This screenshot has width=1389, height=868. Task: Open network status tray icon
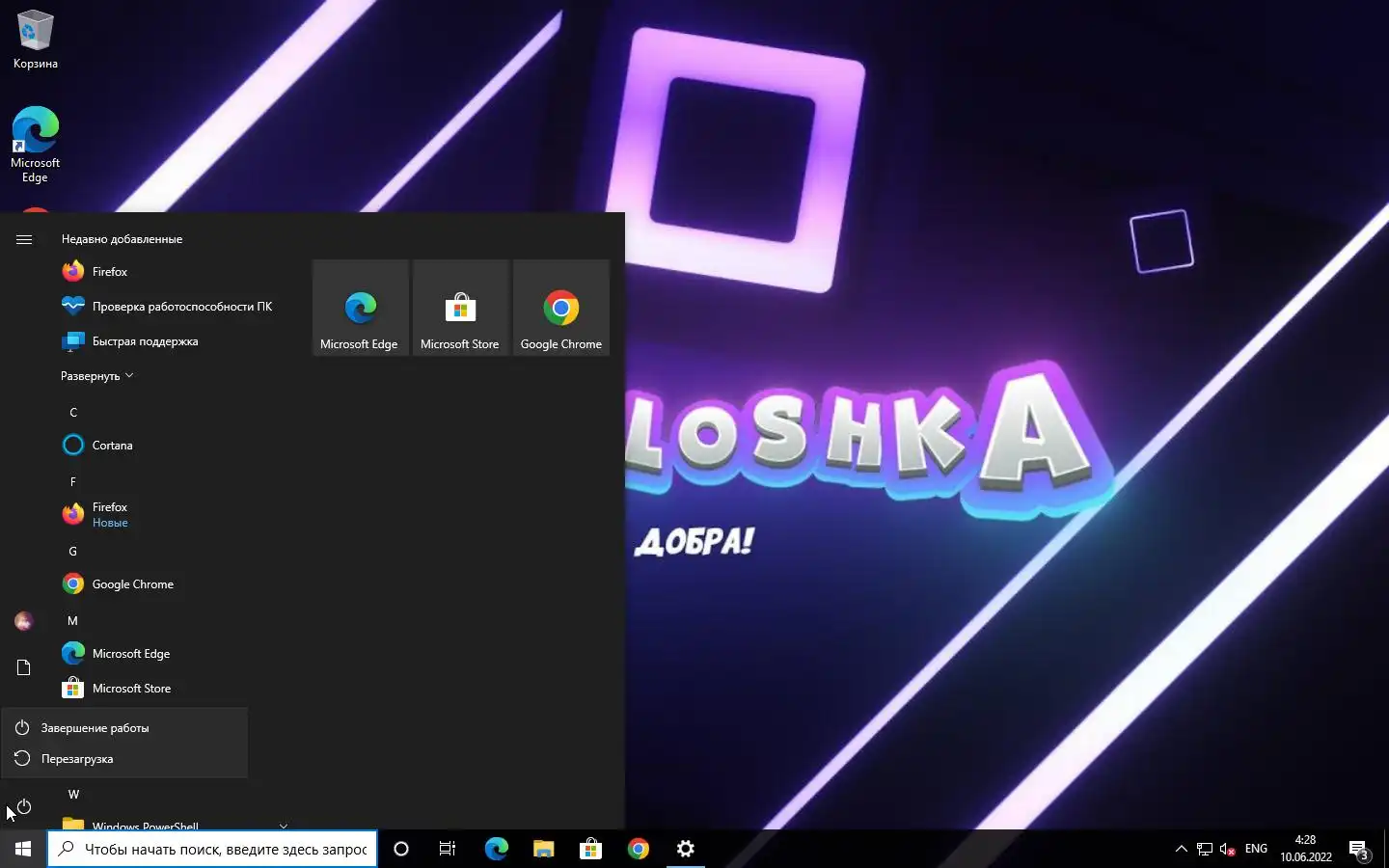pyautogui.click(x=1205, y=849)
